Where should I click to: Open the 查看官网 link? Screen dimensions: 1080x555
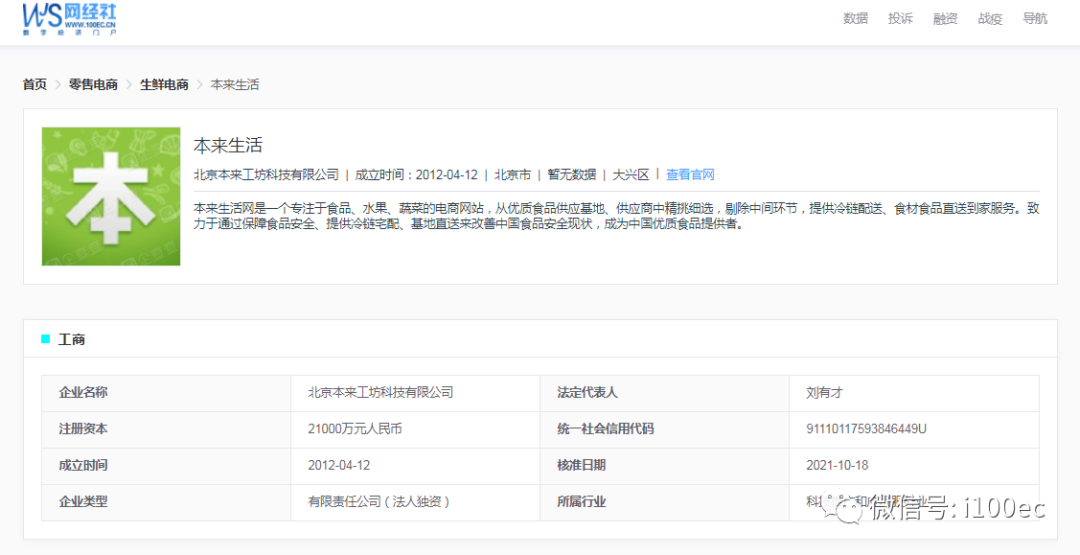click(x=690, y=175)
